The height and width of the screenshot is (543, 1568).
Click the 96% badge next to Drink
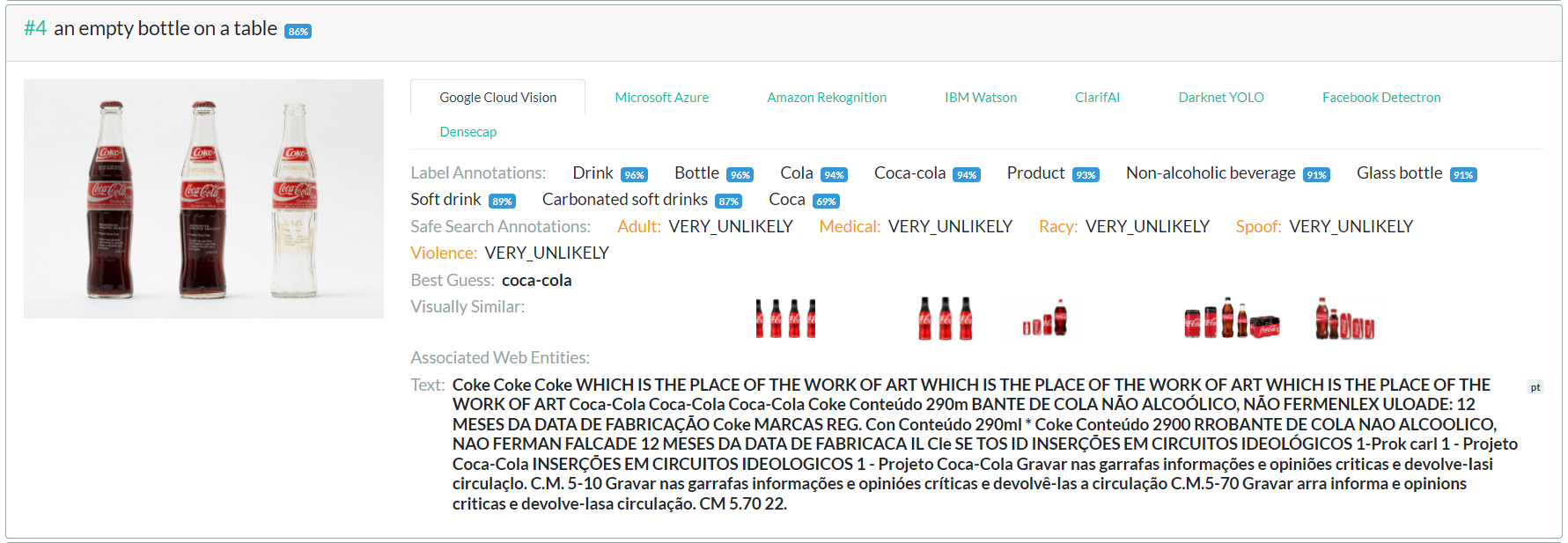point(635,175)
